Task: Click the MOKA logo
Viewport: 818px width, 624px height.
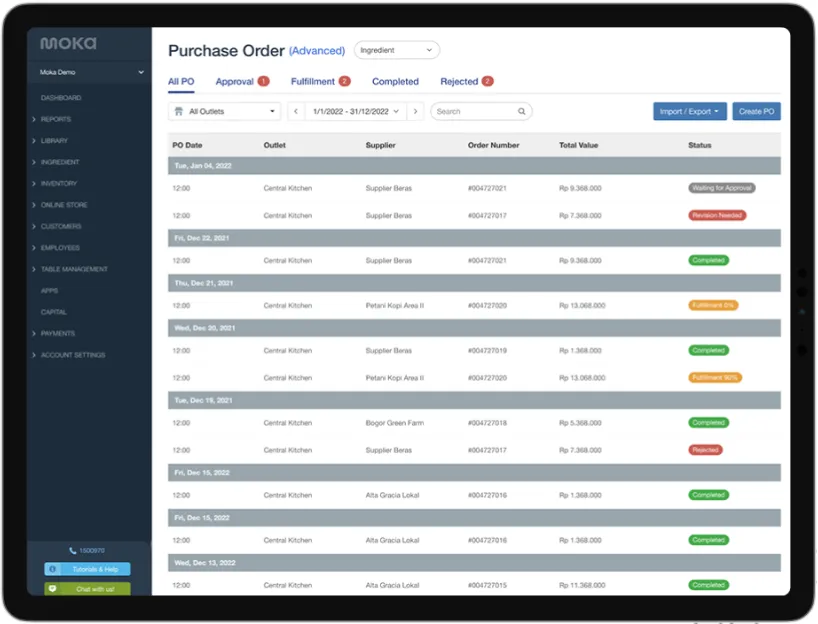Action: coord(68,44)
